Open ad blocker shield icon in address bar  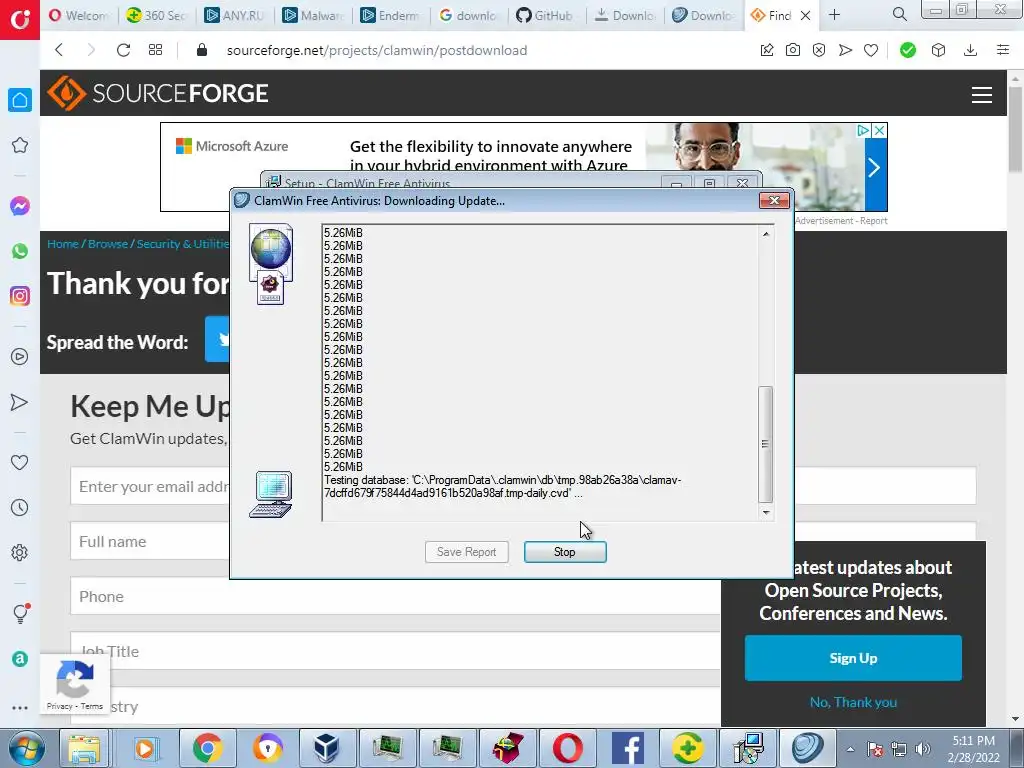[x=819, y=50]
